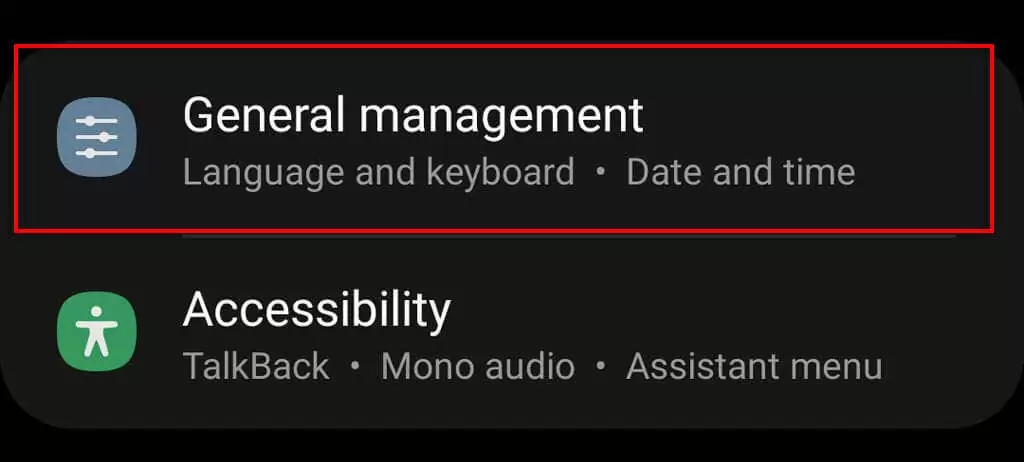
Task: Click the dot between keyboard and Date
Action: tap(600, 172)
